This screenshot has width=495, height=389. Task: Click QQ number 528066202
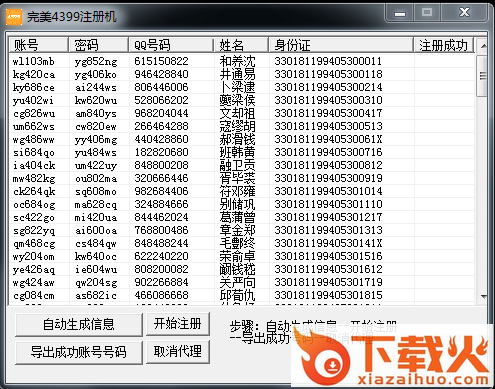[x=161, y=100]
